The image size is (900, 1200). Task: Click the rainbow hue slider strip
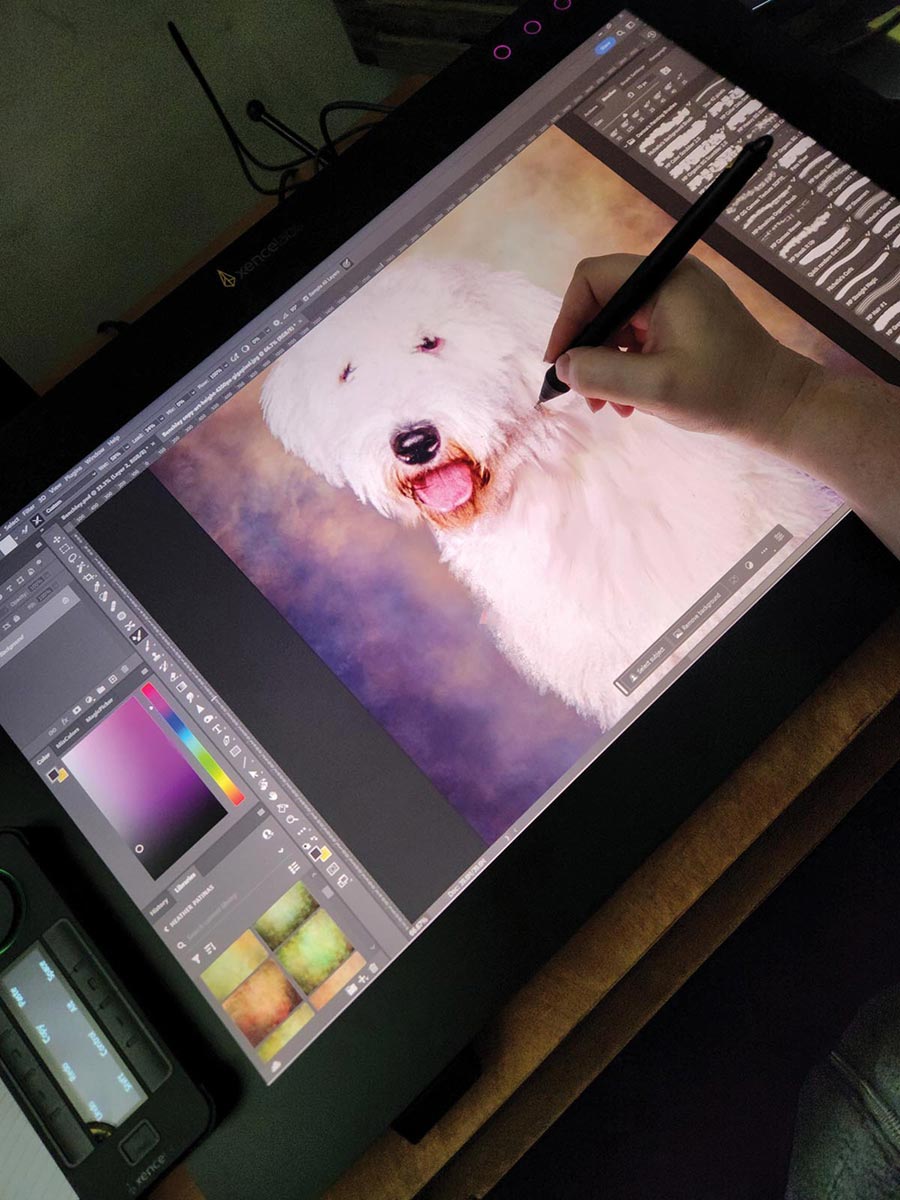click(x=194, y=742)
